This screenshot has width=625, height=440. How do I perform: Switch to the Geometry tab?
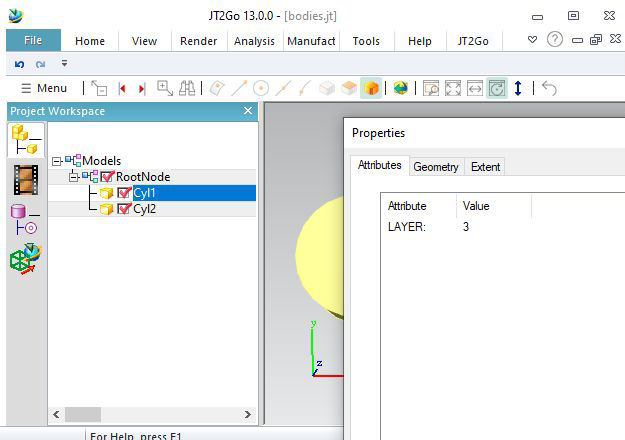(435, 167)
